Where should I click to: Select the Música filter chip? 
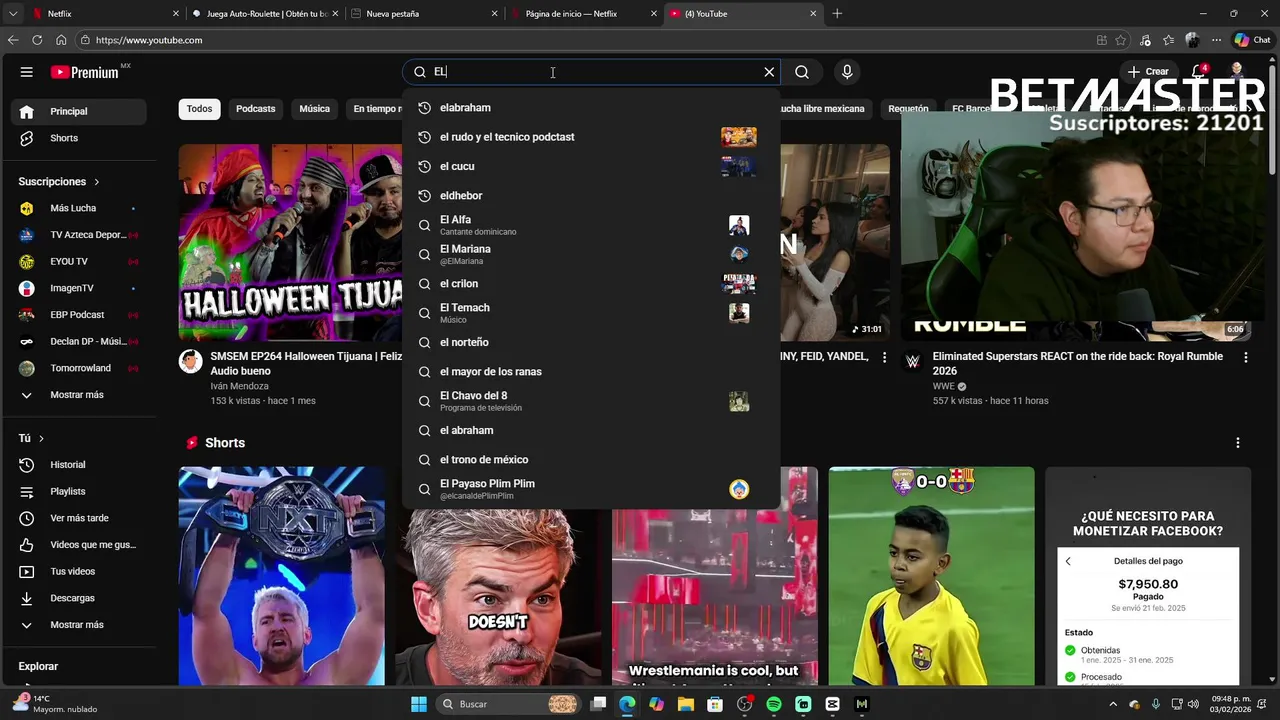314,109
